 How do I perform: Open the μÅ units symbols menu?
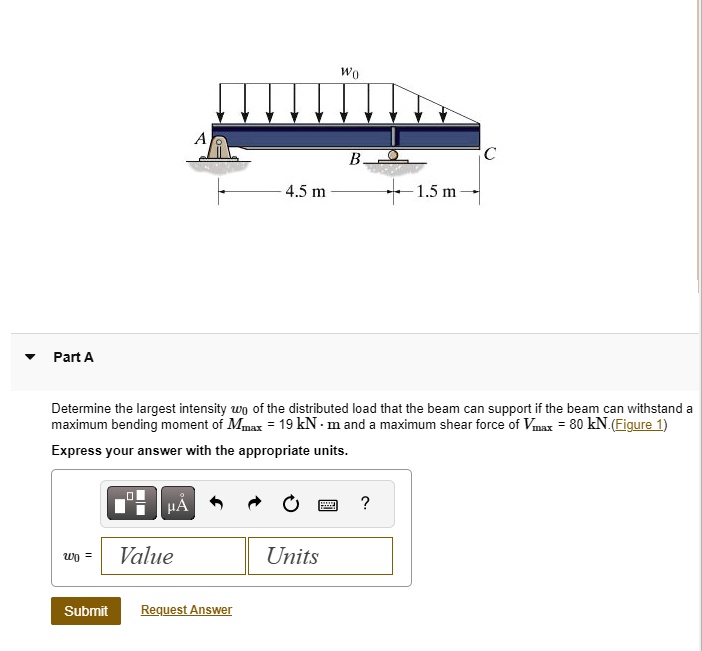176,503
